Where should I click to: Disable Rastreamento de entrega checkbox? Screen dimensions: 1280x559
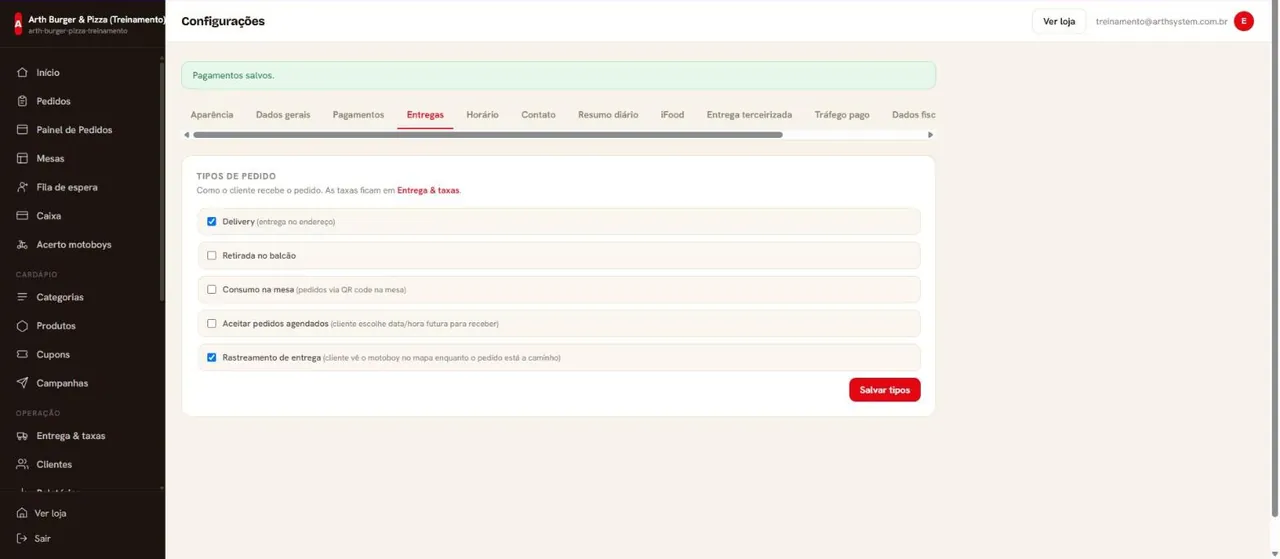[211, 358]
